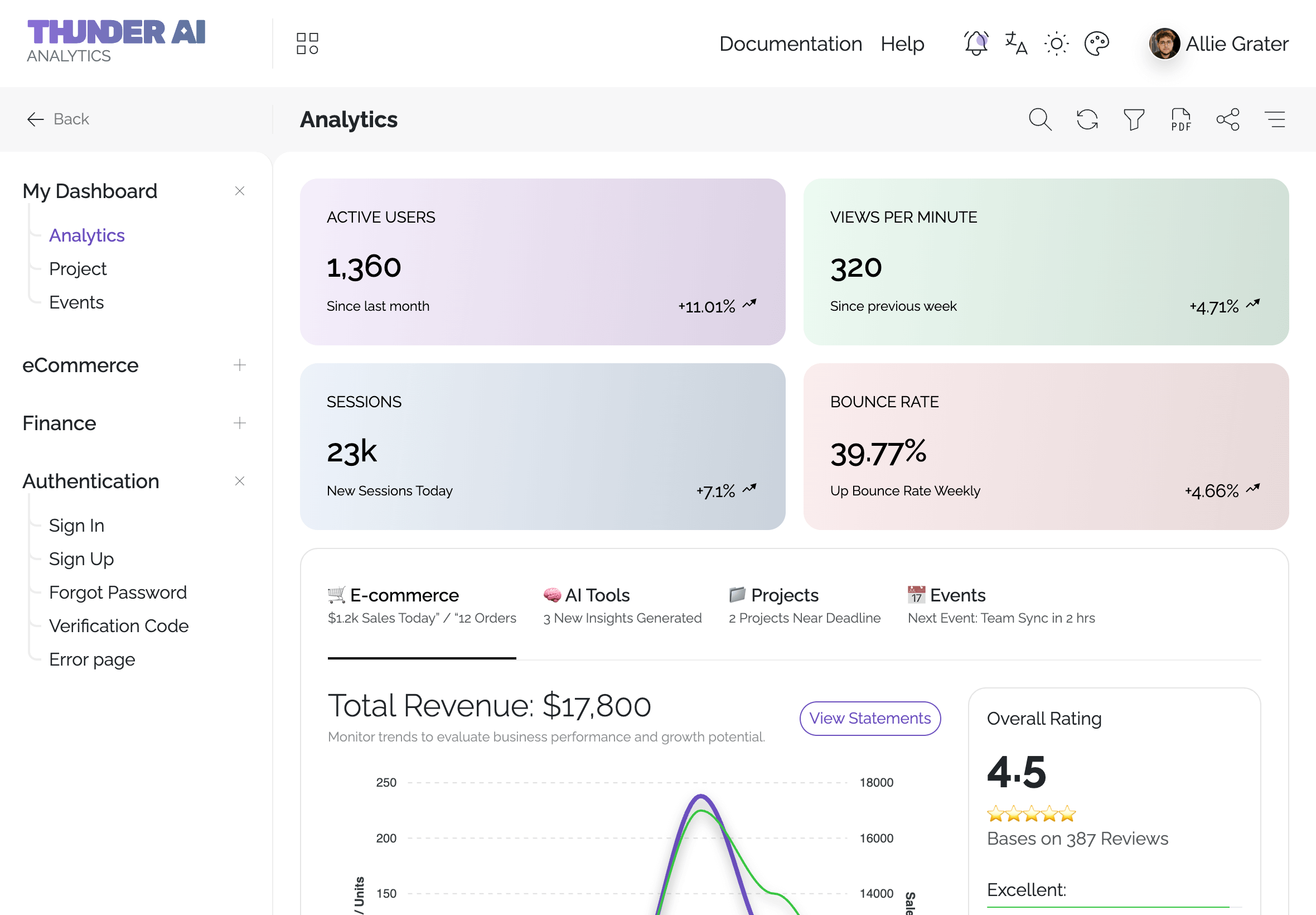Open the Documentation link
This screenshot has height=915, width=1316.
(x=790, y=44)
